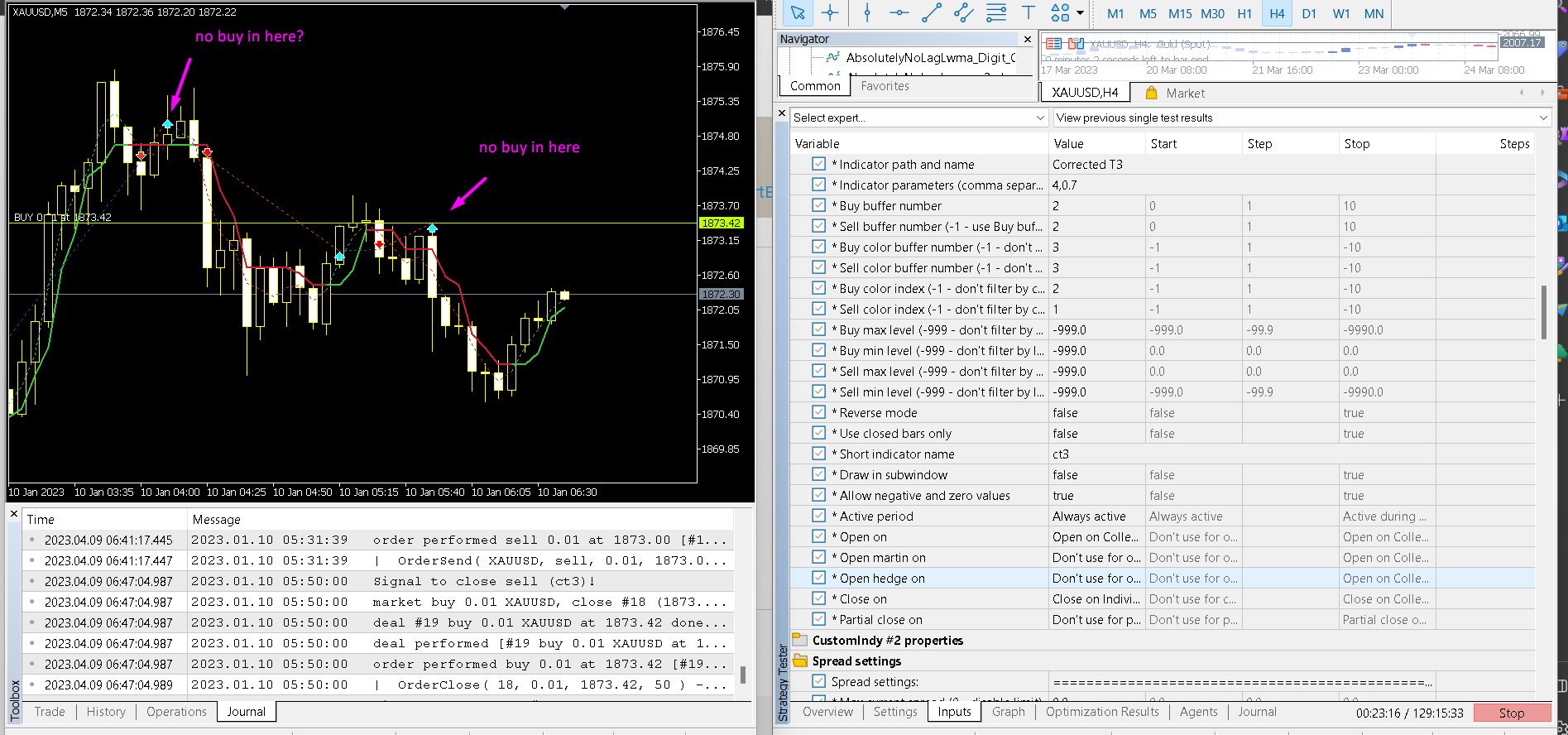Switch chart to W1 timeframe

(1341, 14)
